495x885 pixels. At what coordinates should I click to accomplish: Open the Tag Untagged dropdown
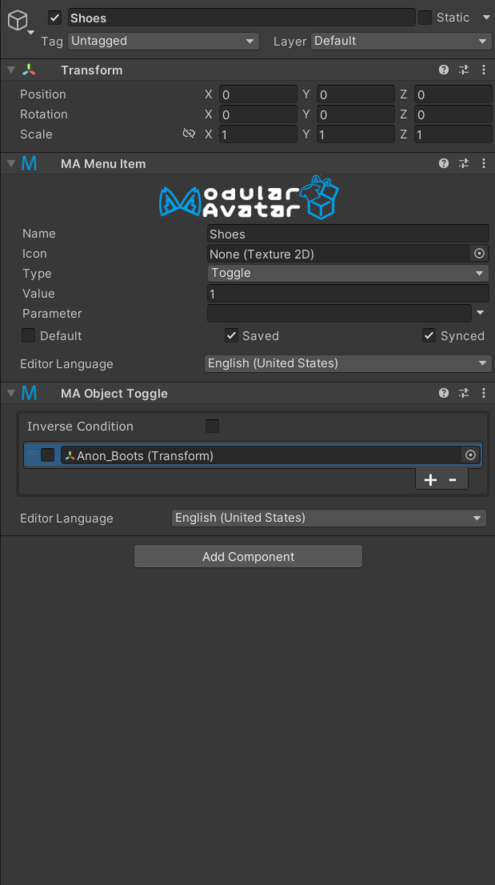point(163,41)
